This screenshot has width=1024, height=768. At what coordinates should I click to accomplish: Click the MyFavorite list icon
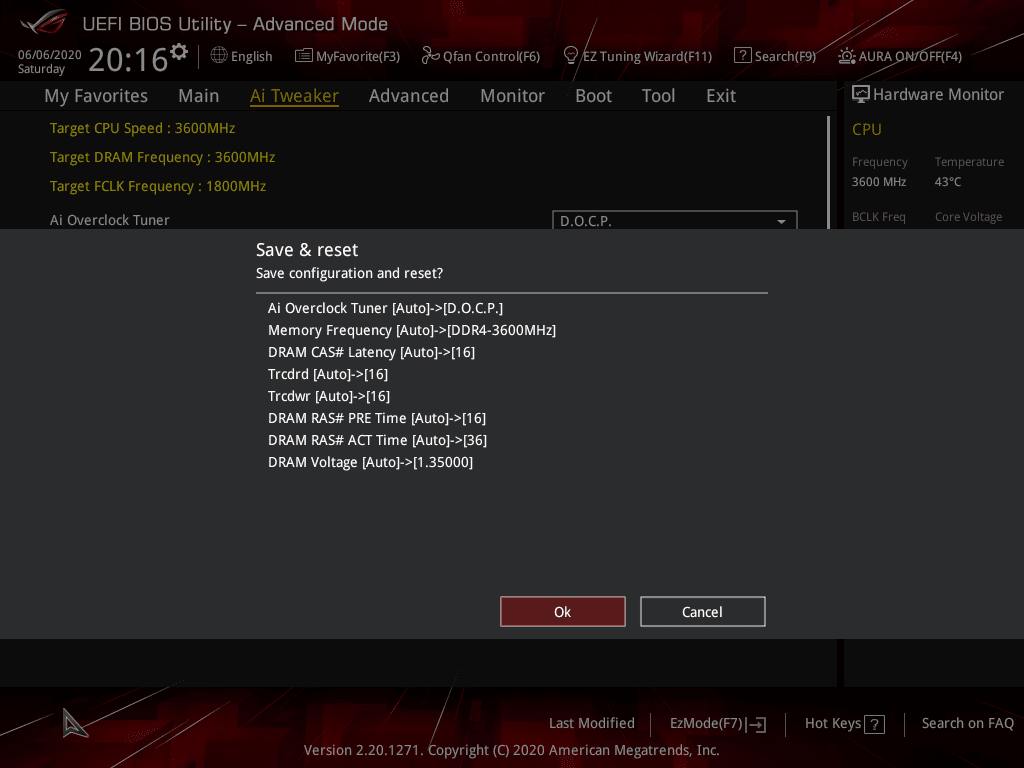(304, 56)
